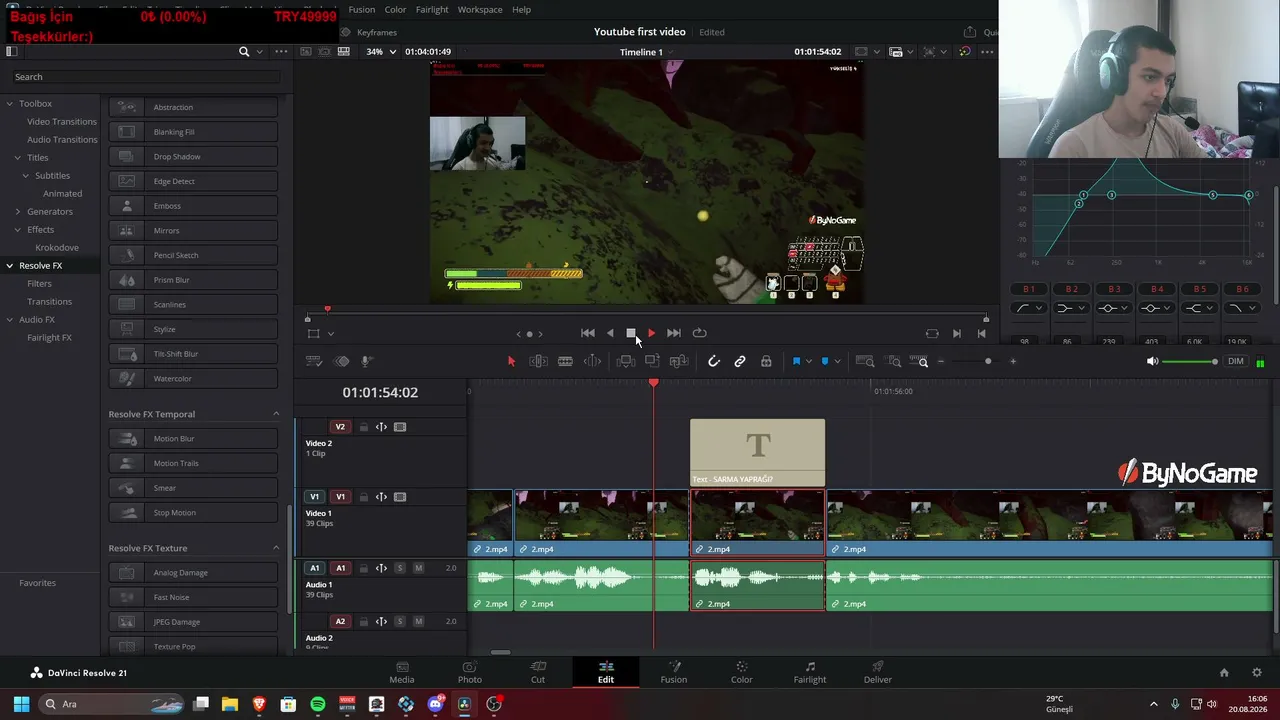Expand the Generators category
Image resolution: width=1280 pixels, height=720 pixels.
18,212
